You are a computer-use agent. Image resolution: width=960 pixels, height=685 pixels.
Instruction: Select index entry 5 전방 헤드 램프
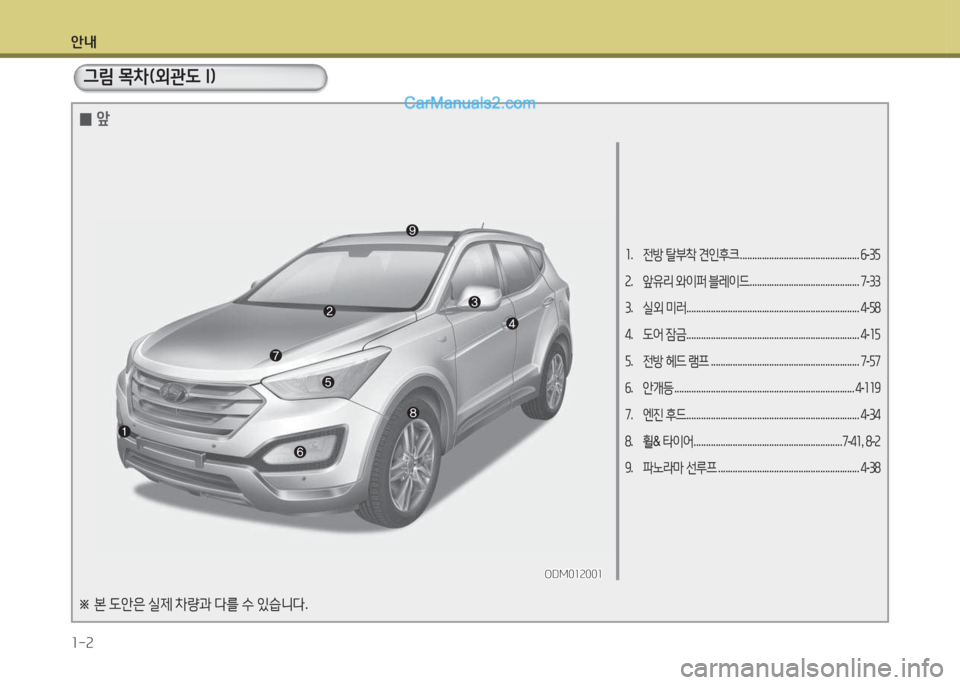pyautogui.click(x=752, y=361)
